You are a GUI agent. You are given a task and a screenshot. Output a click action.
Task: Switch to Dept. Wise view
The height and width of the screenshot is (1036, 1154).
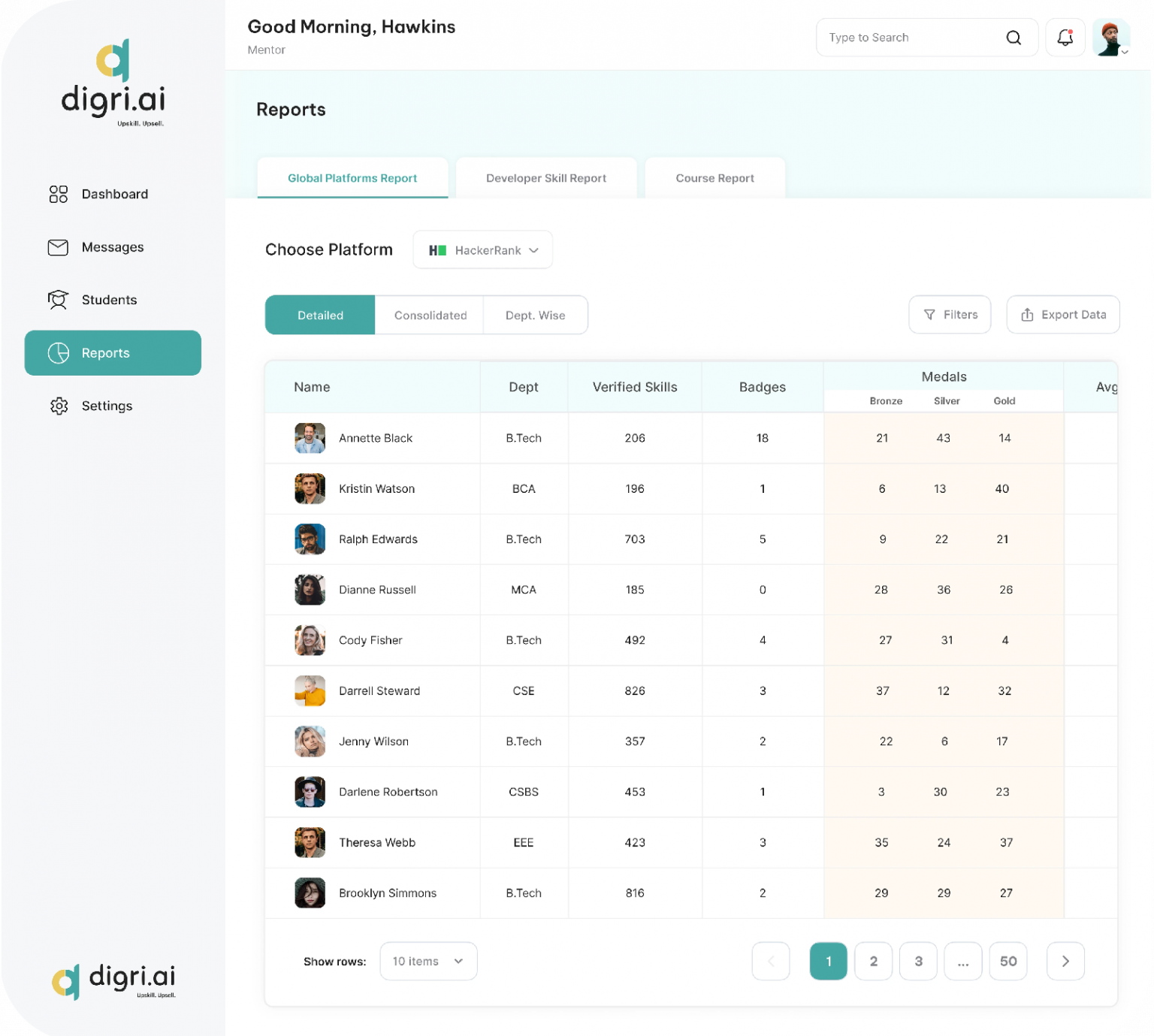(535, 316)
